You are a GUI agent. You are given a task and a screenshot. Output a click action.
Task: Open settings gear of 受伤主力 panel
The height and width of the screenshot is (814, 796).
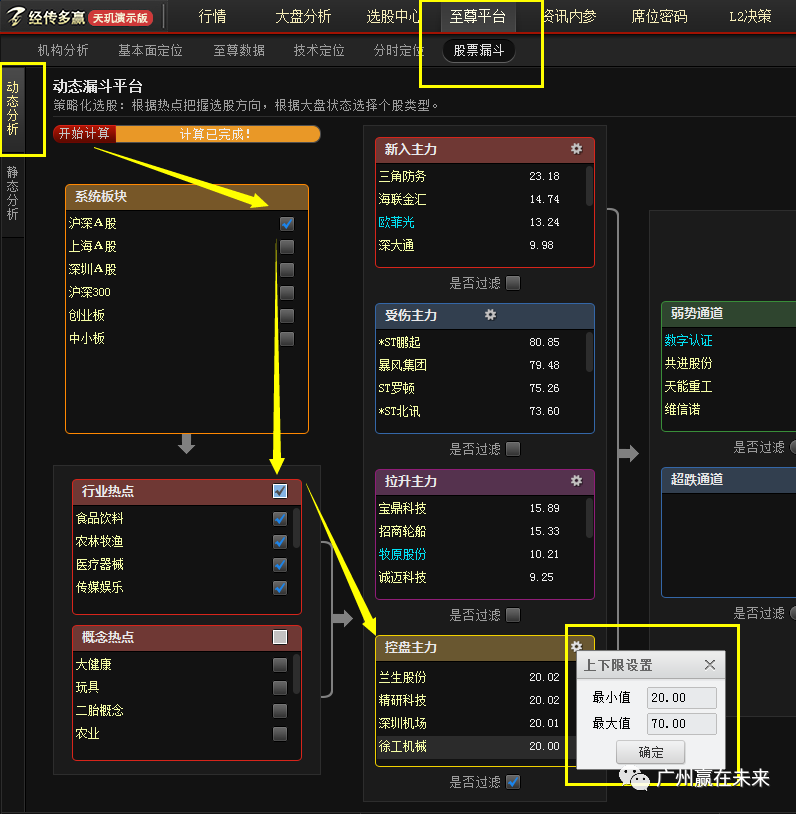pyautogui.click(x=490, y=315)
